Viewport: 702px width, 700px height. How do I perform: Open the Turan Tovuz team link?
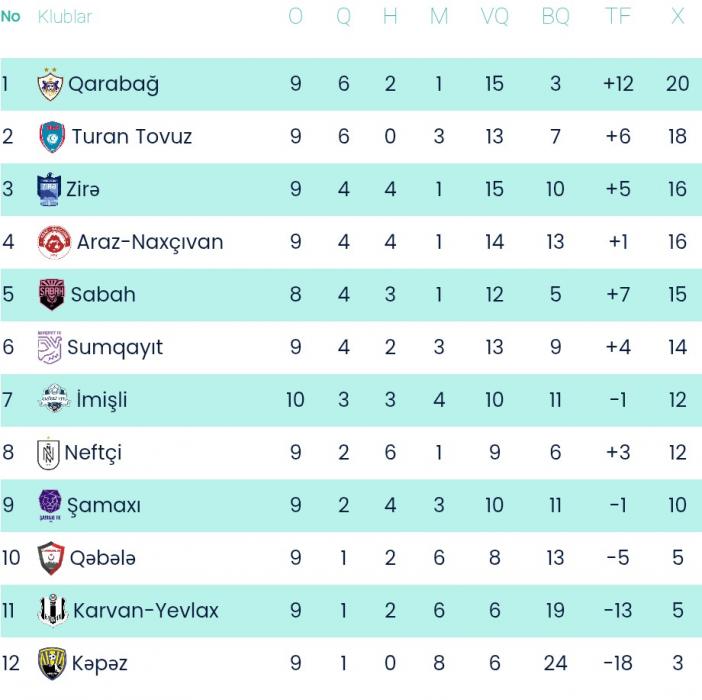click(132, 137)
